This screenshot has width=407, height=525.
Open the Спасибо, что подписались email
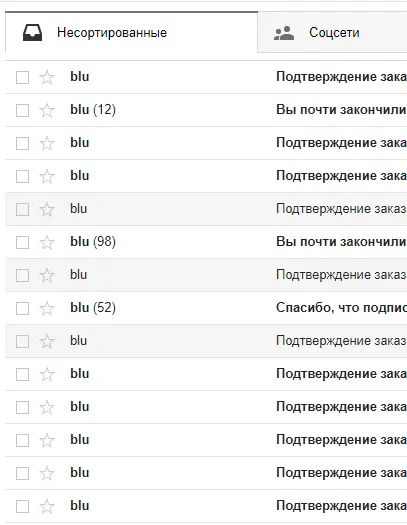coord(341,308)
